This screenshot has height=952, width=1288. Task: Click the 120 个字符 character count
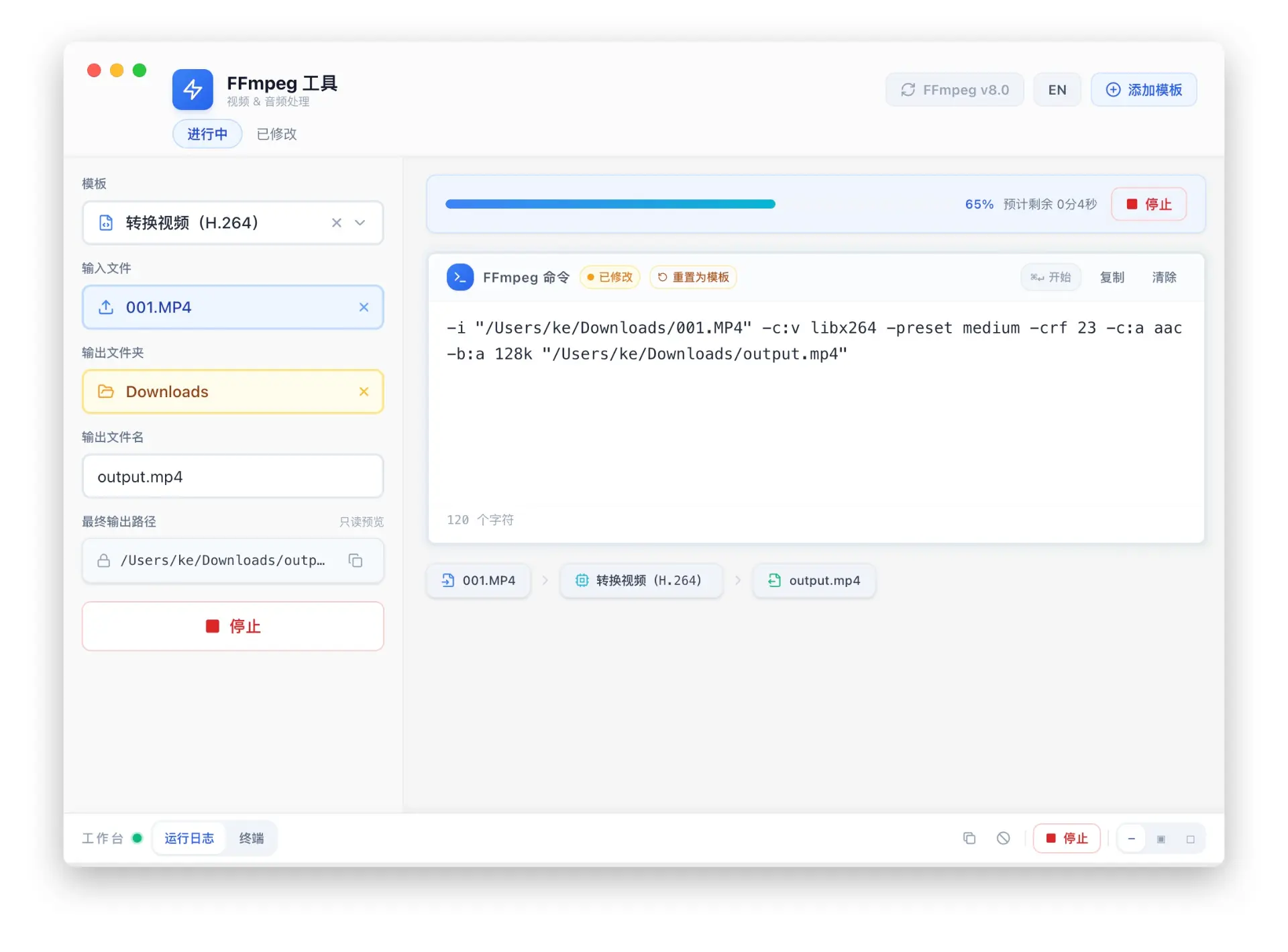pos(480,520)
